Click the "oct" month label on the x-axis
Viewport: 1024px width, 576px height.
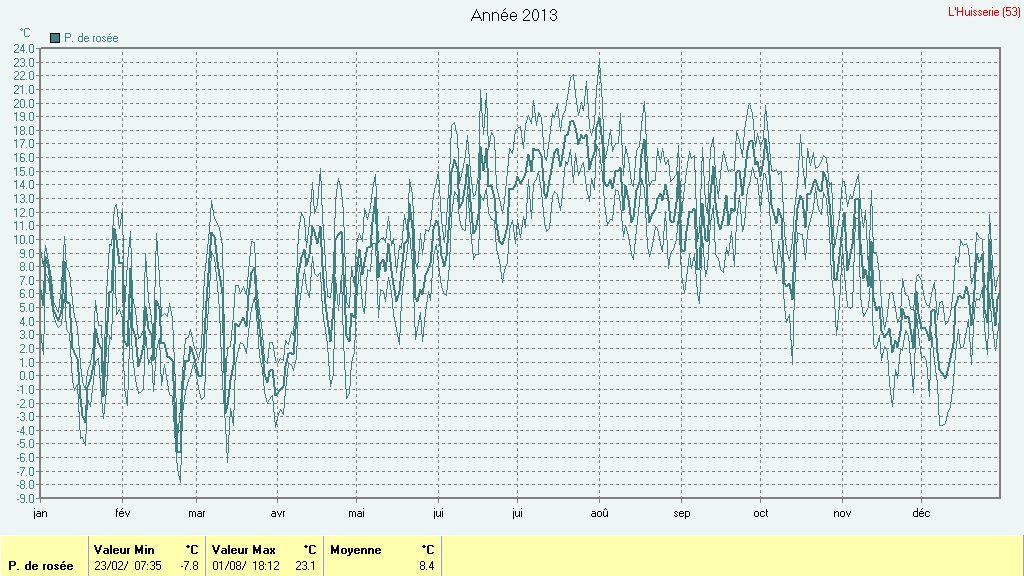[x=761, y=513]
